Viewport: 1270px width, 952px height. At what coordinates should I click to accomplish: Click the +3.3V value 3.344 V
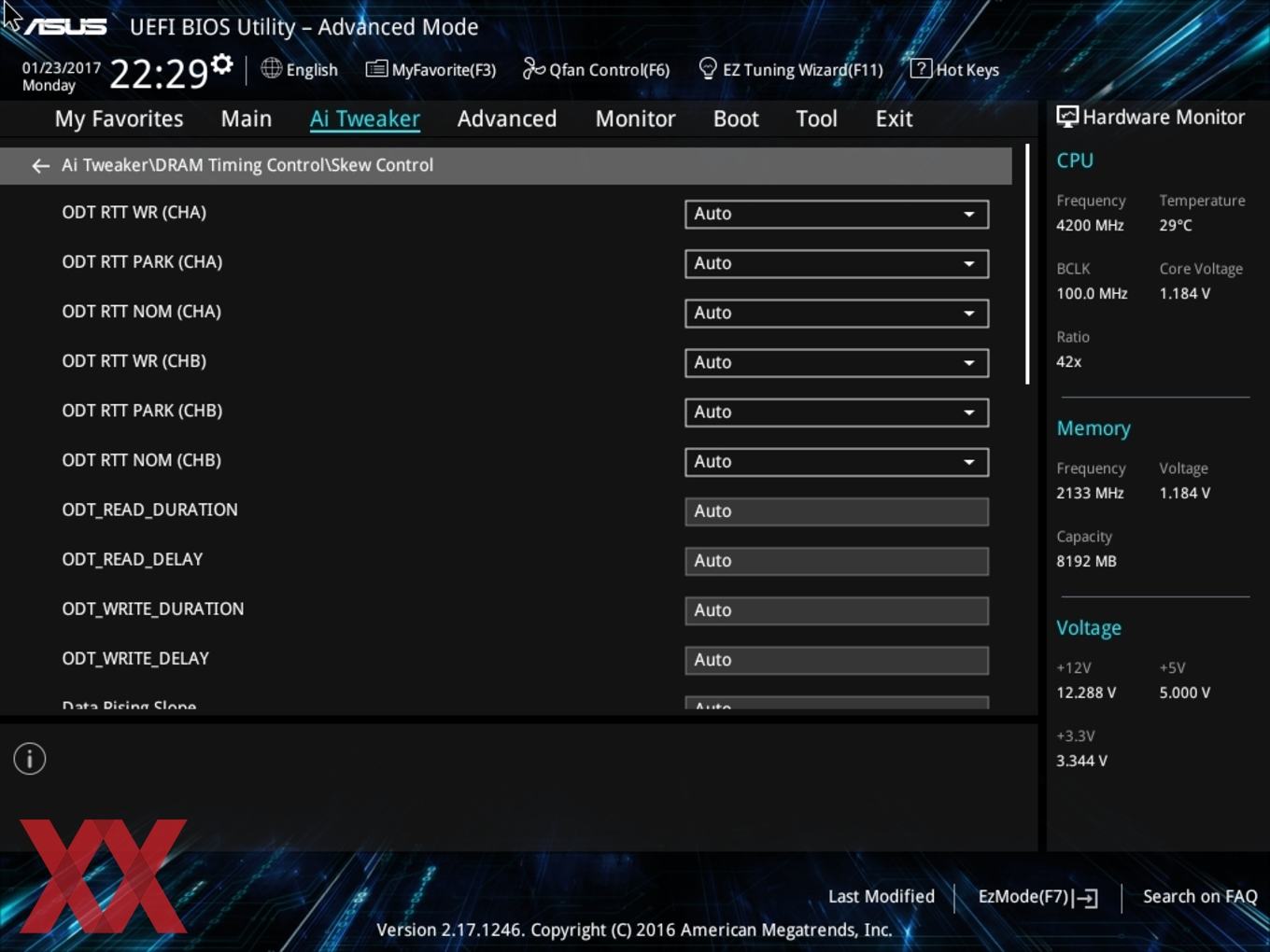click(1081, 761)
